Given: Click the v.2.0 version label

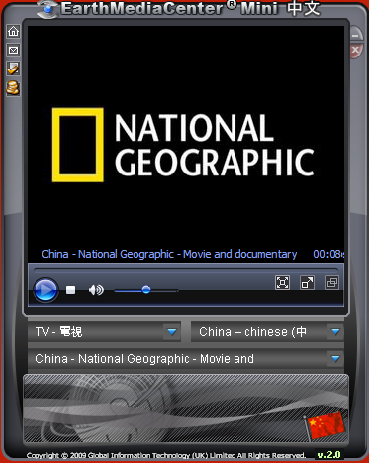Looking at the screenshot, I should tap(329, 455).
